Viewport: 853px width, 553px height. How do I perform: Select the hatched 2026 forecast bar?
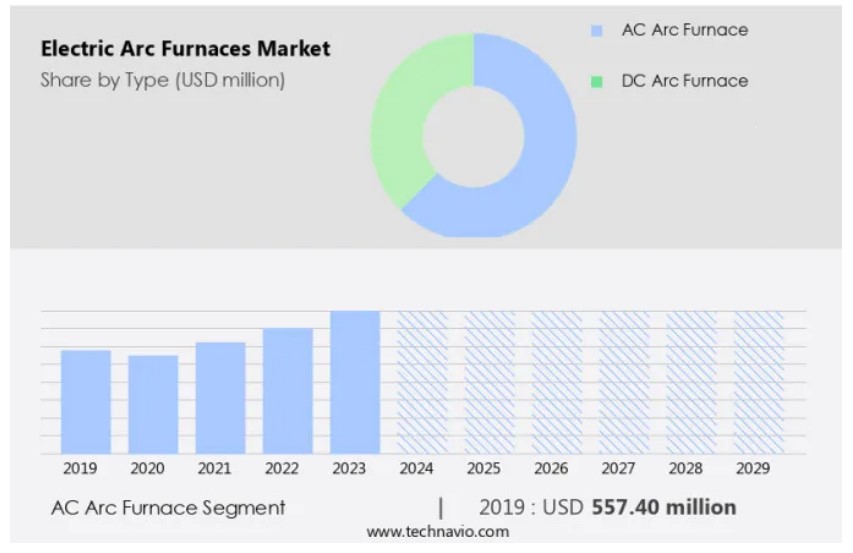click(x=557, y=382)
